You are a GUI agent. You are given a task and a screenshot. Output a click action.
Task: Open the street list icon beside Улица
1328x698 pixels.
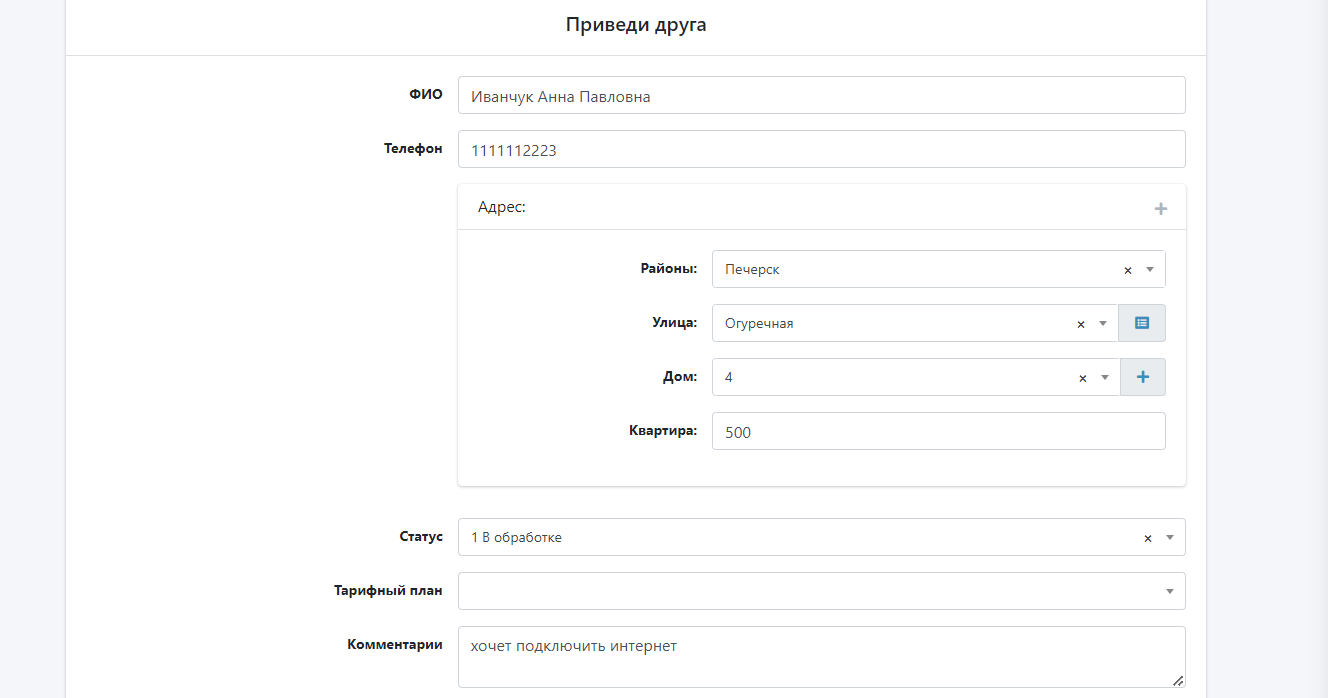1142,323
